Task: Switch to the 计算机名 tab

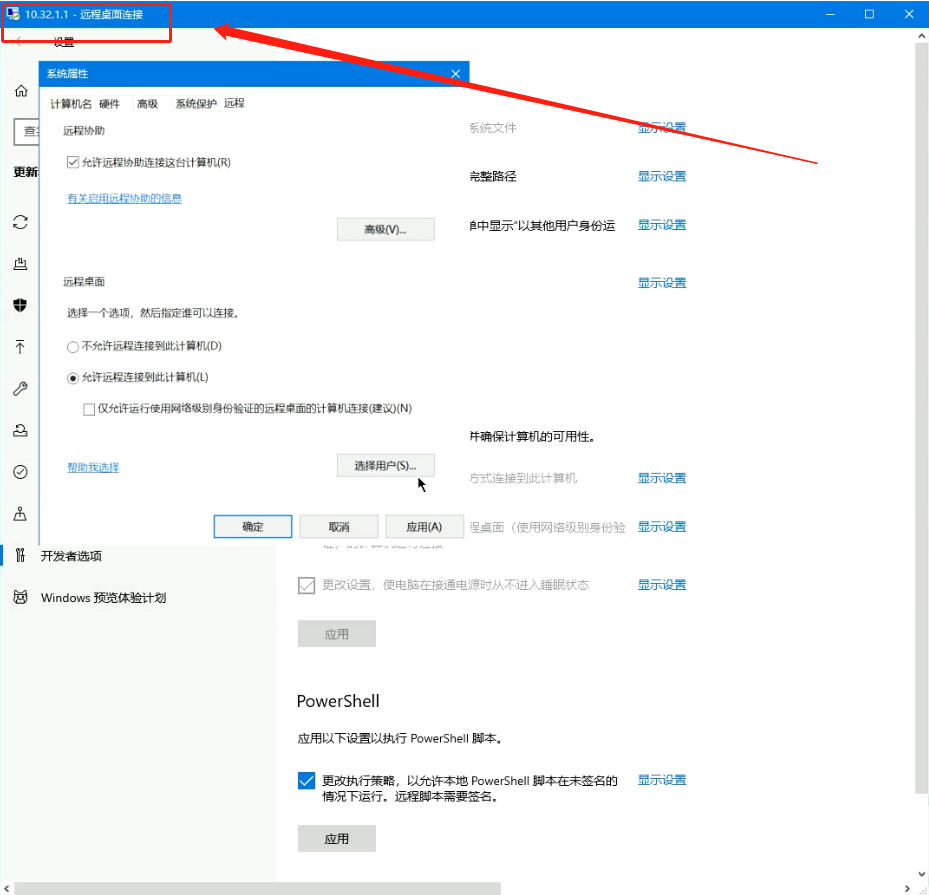Action: (71, 104)
